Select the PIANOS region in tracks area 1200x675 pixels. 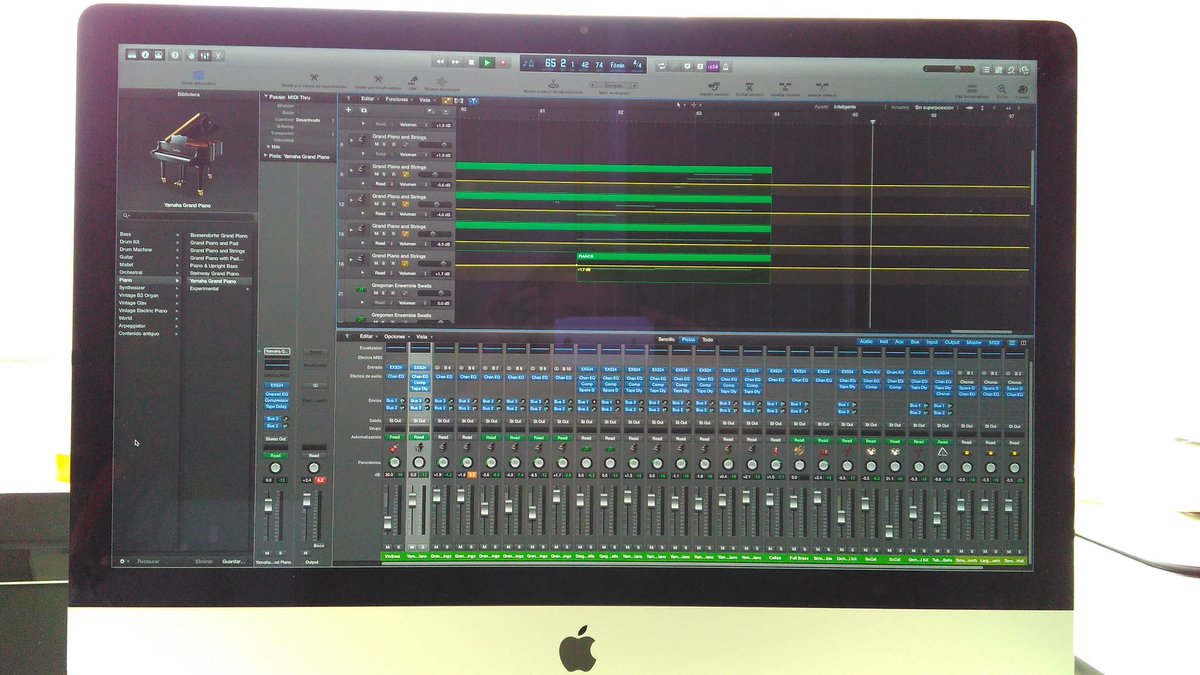pyautogui.click(x=673, y=267)
